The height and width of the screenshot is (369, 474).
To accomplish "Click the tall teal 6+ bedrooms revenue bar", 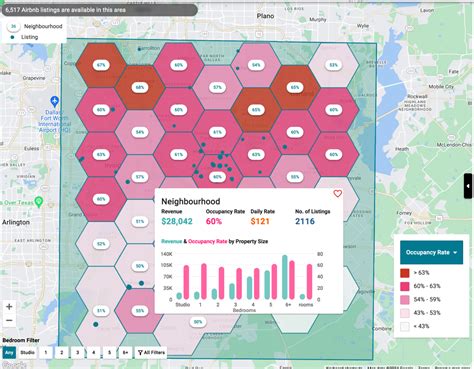I will pos(285,277).
